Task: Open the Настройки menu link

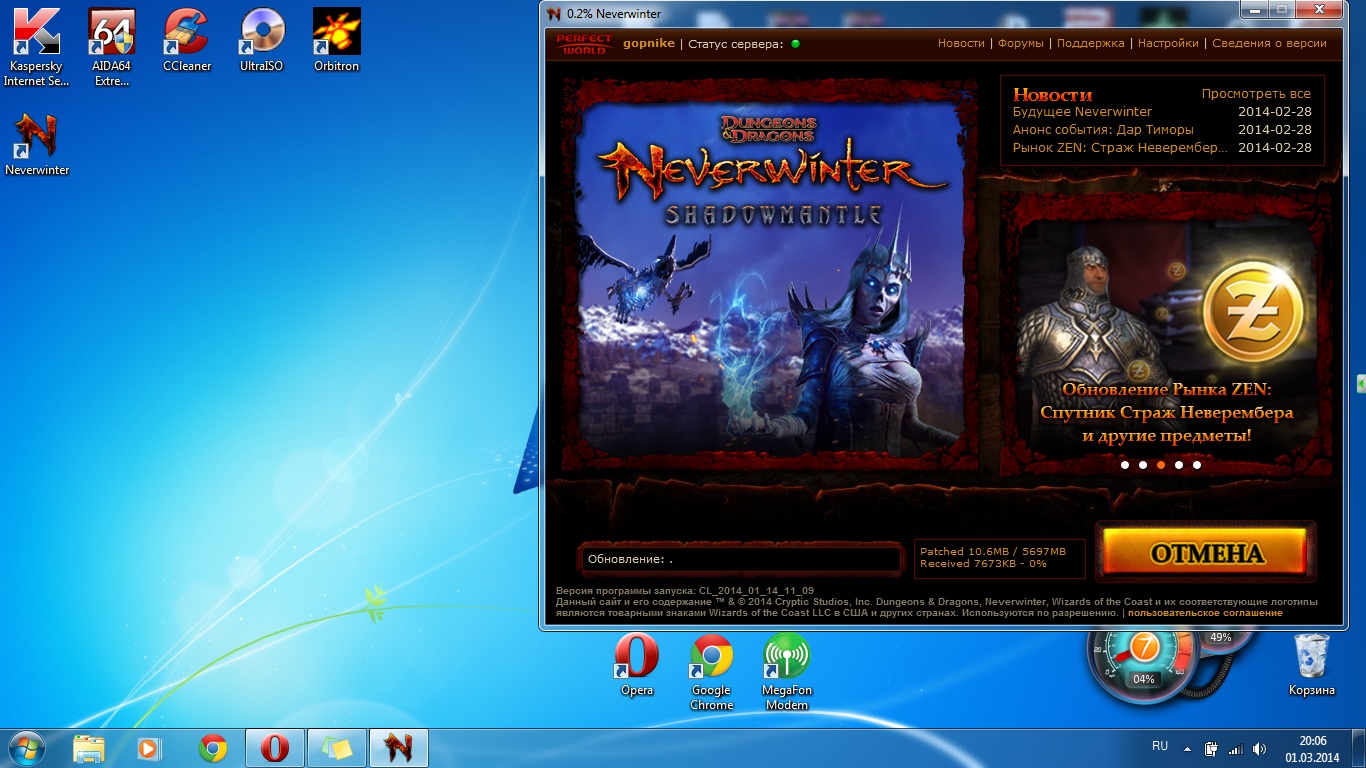Action: pyautogui.click(x=1168, y=44)
